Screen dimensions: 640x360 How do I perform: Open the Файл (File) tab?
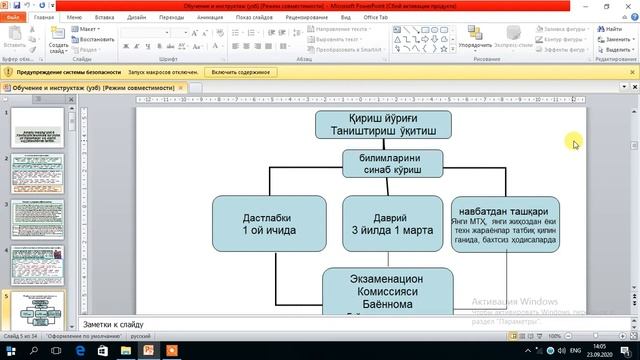point(13,18)
